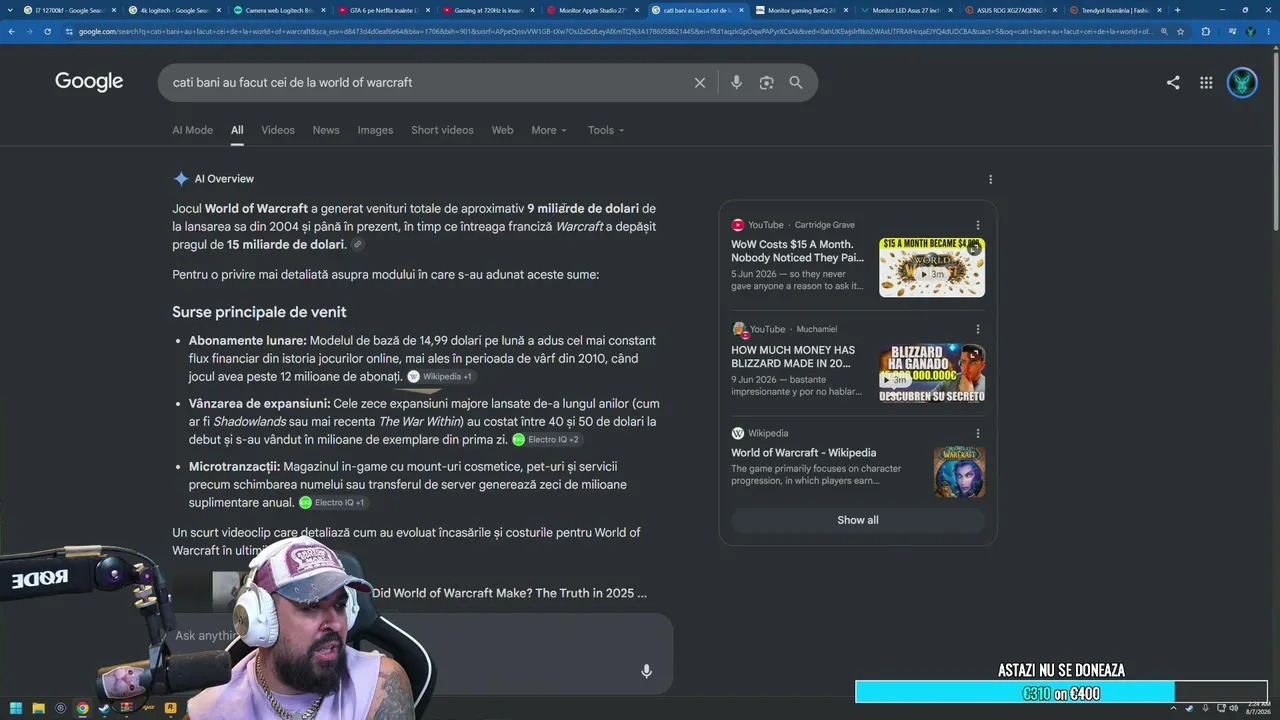Viewport: 1280px width, 720px height.
Task: Open the Chrome extensions menu
Action: (1205, 31)
